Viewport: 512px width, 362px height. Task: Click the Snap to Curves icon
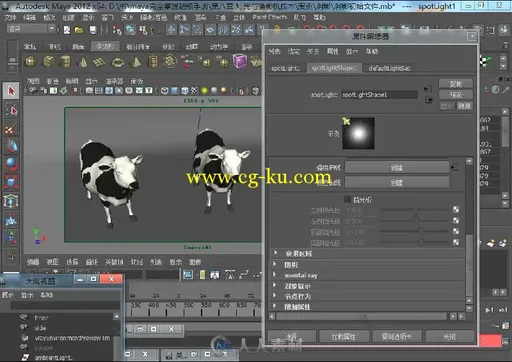[x=184, y=30]
